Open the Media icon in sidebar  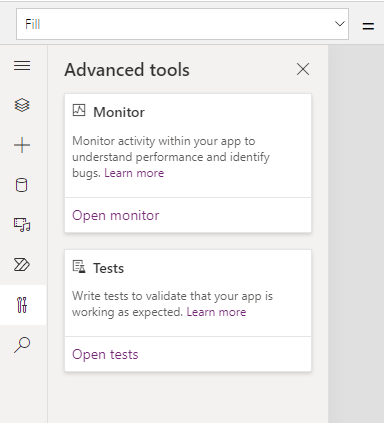22,225
